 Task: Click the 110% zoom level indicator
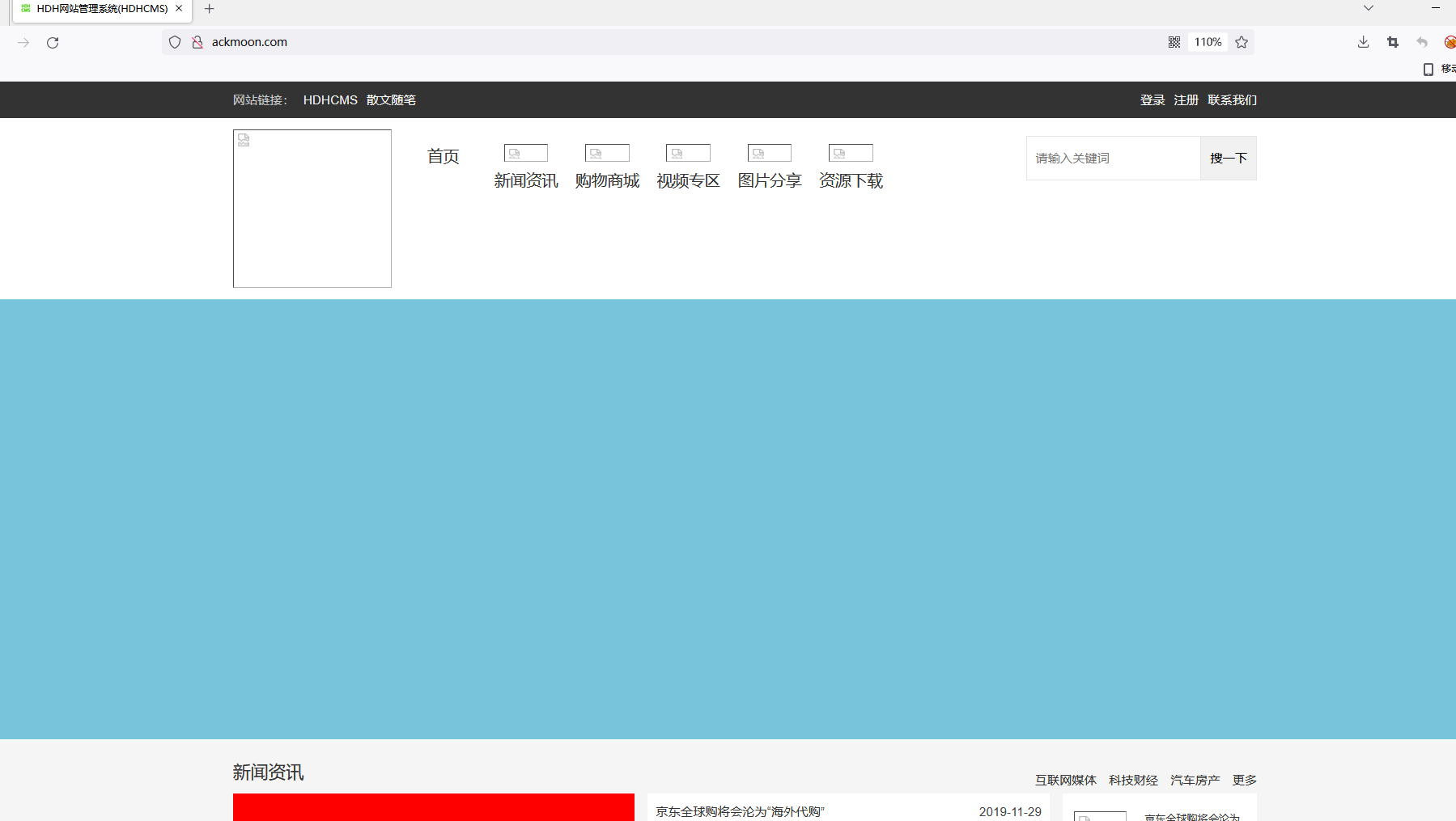pos(1208,42)
